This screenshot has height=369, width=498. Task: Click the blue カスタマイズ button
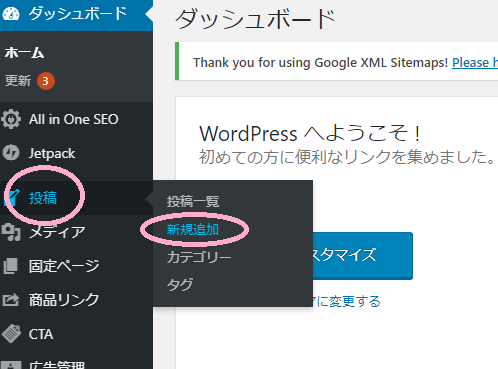[363, 255]
